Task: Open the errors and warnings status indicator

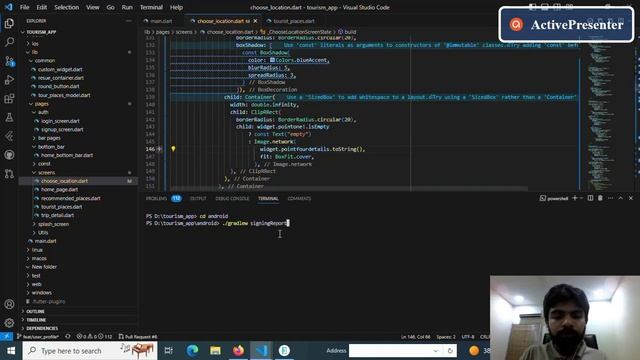Action: click(x=94, y=337)
